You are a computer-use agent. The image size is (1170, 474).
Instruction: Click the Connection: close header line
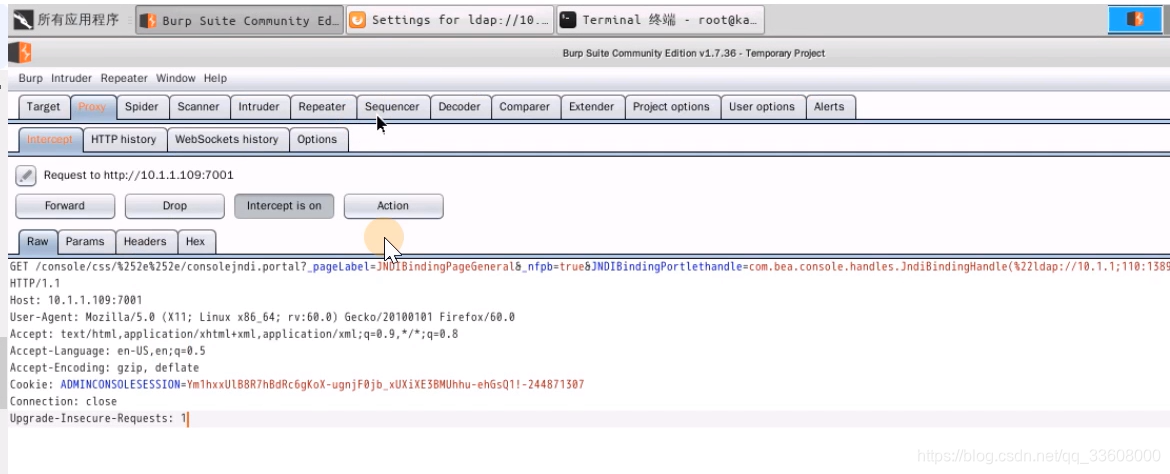pos(63,402)
